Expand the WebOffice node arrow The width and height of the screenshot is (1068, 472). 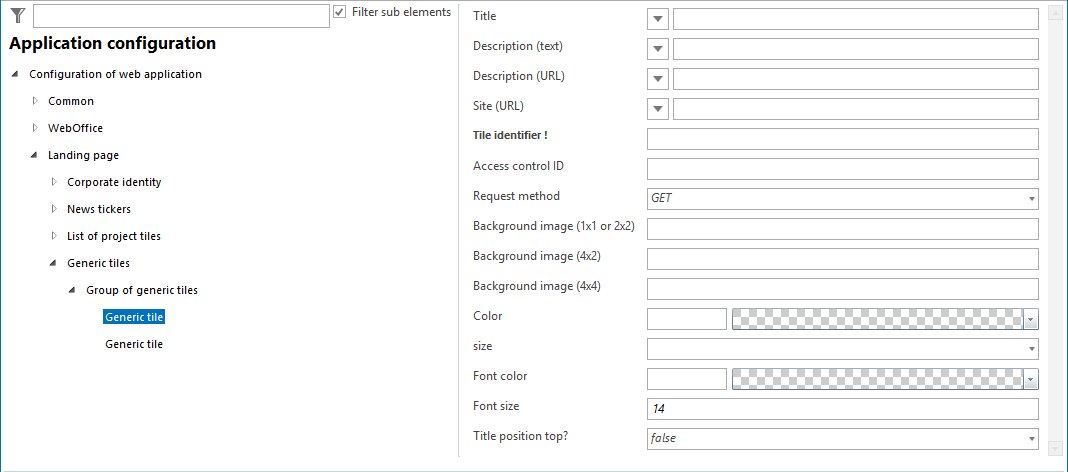(x=35, y=128)
